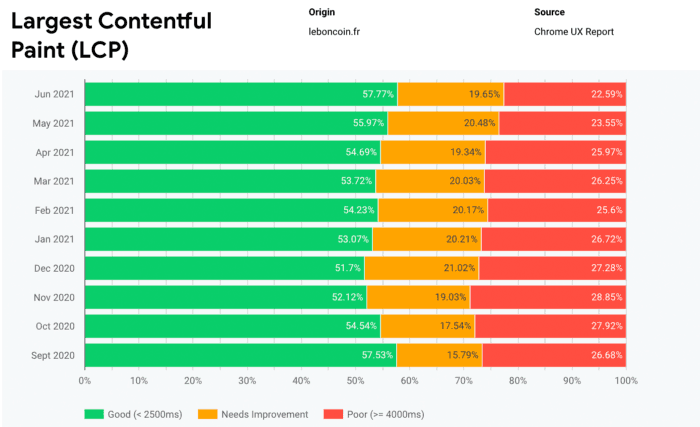
Task: Click the Oct 2020 orange 17.54% segment
Action: click(x=427, y=326)
